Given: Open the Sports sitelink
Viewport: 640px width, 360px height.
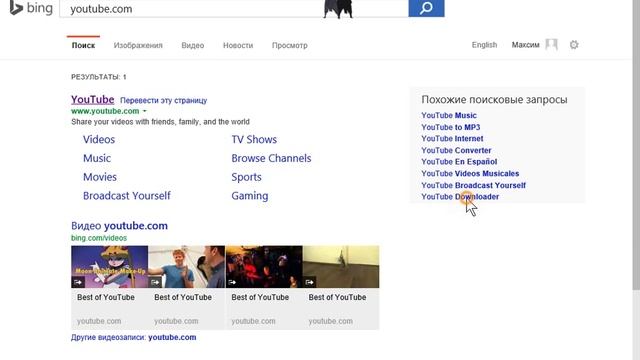Looking at the screenshot, I should (246, 177).
